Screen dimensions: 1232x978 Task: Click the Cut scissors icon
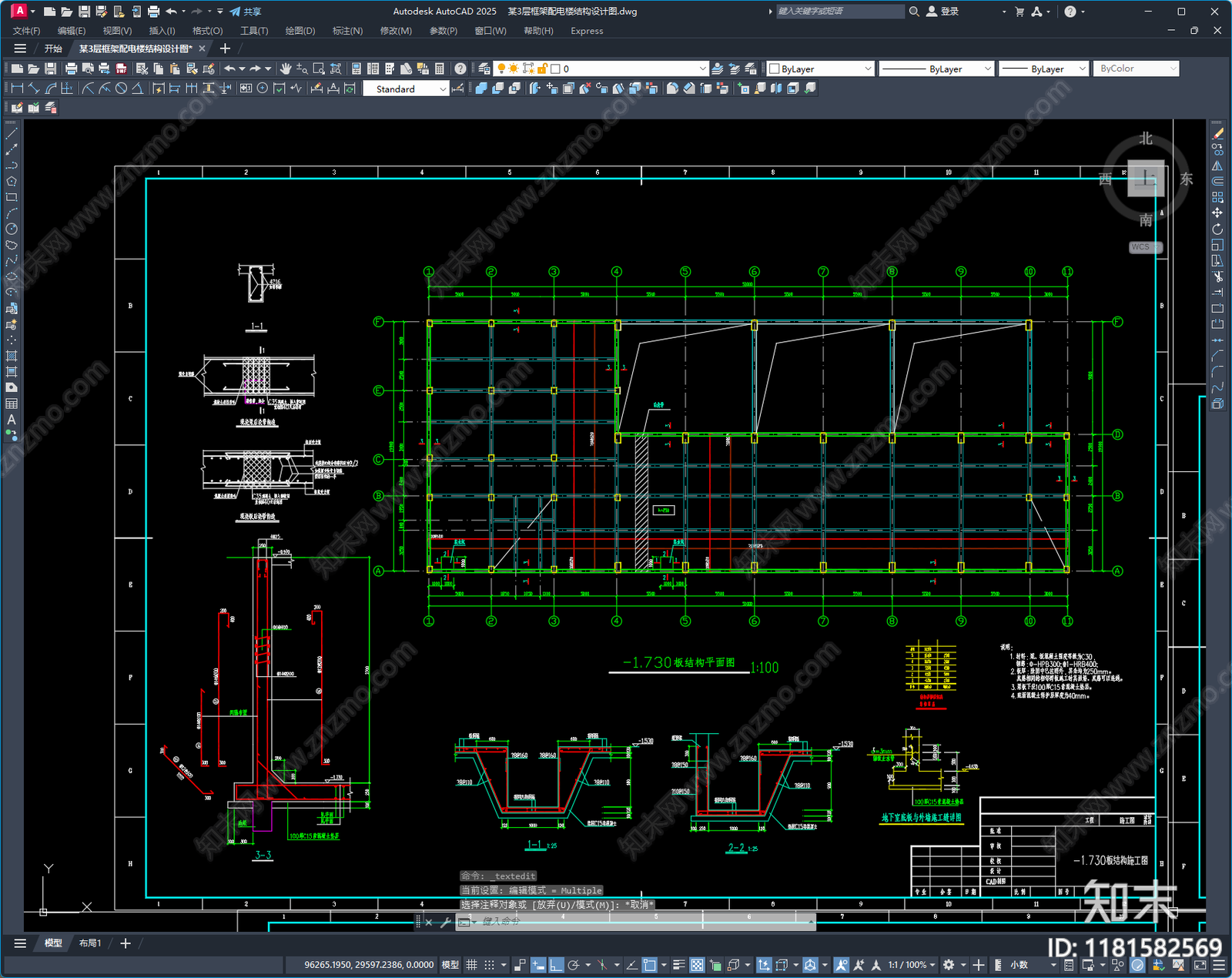[141, 69]
